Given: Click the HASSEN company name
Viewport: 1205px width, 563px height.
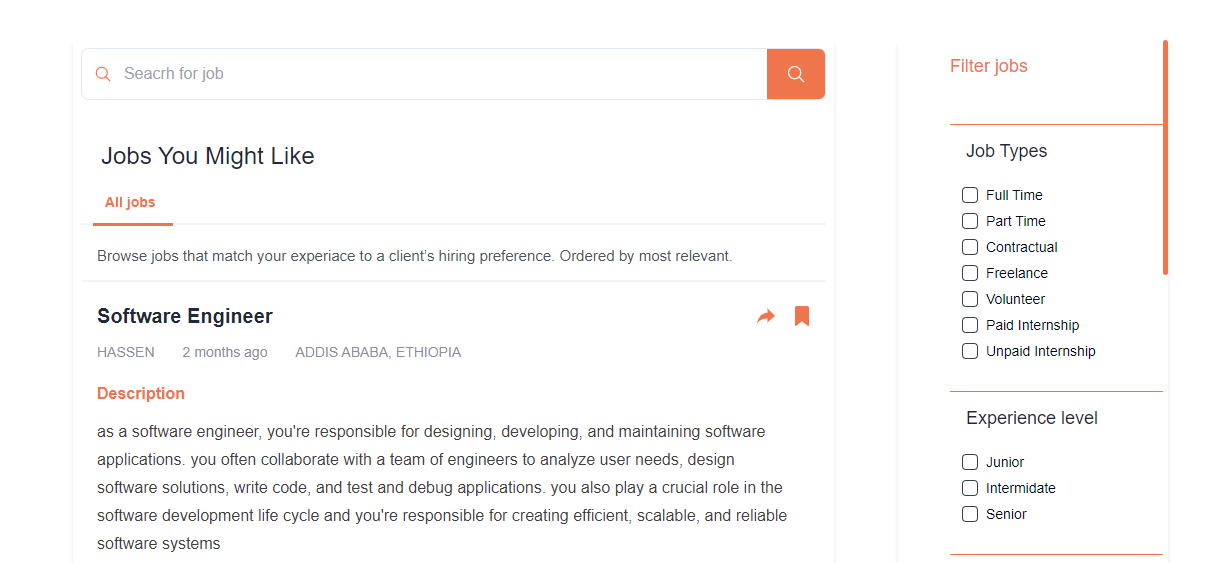Looking at the screenshot, I should pyautogui.click(x=126, y=352).
